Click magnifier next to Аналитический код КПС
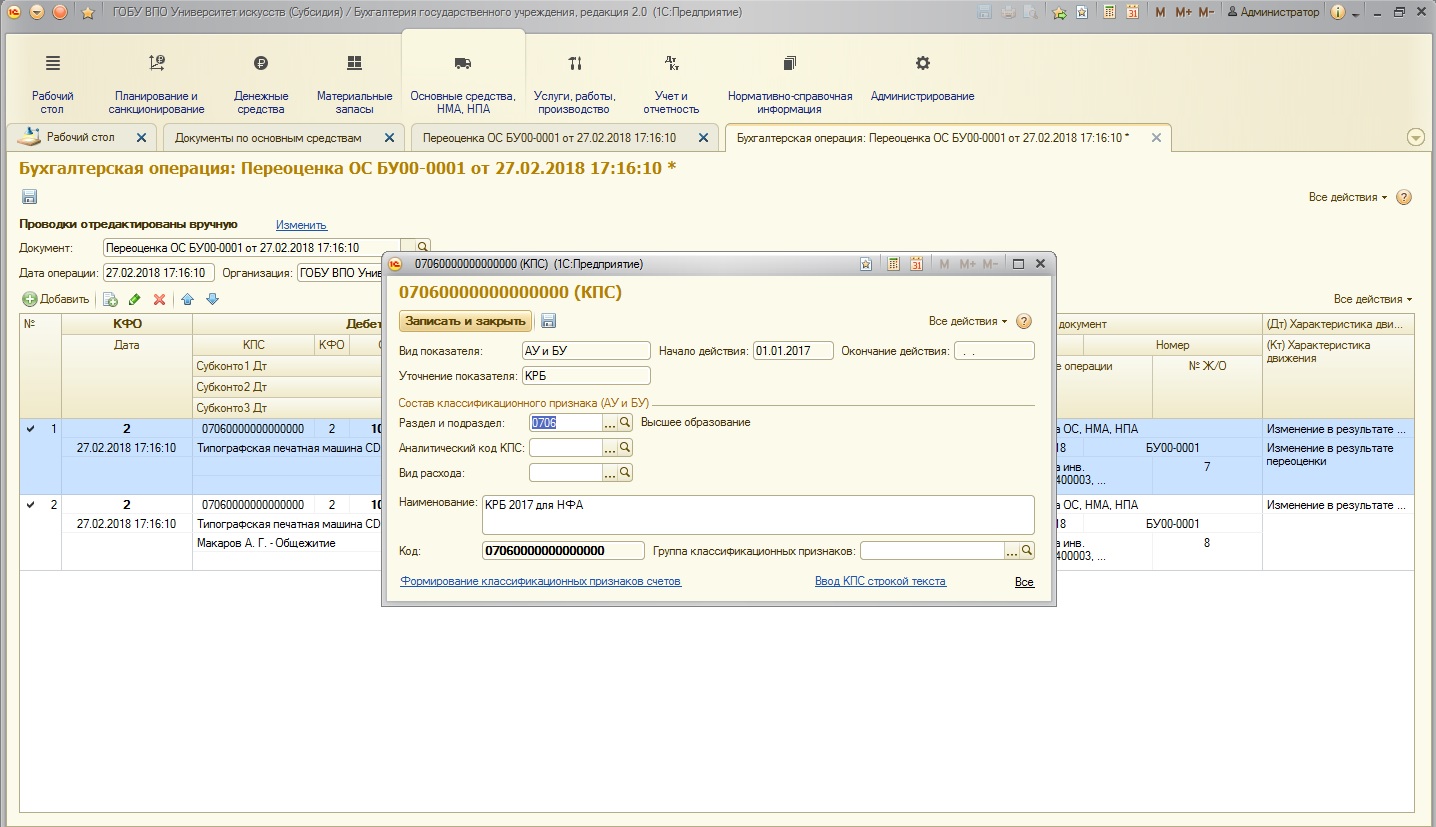Viewport: 1436px width, 827px height. click(x=625, y=448)
